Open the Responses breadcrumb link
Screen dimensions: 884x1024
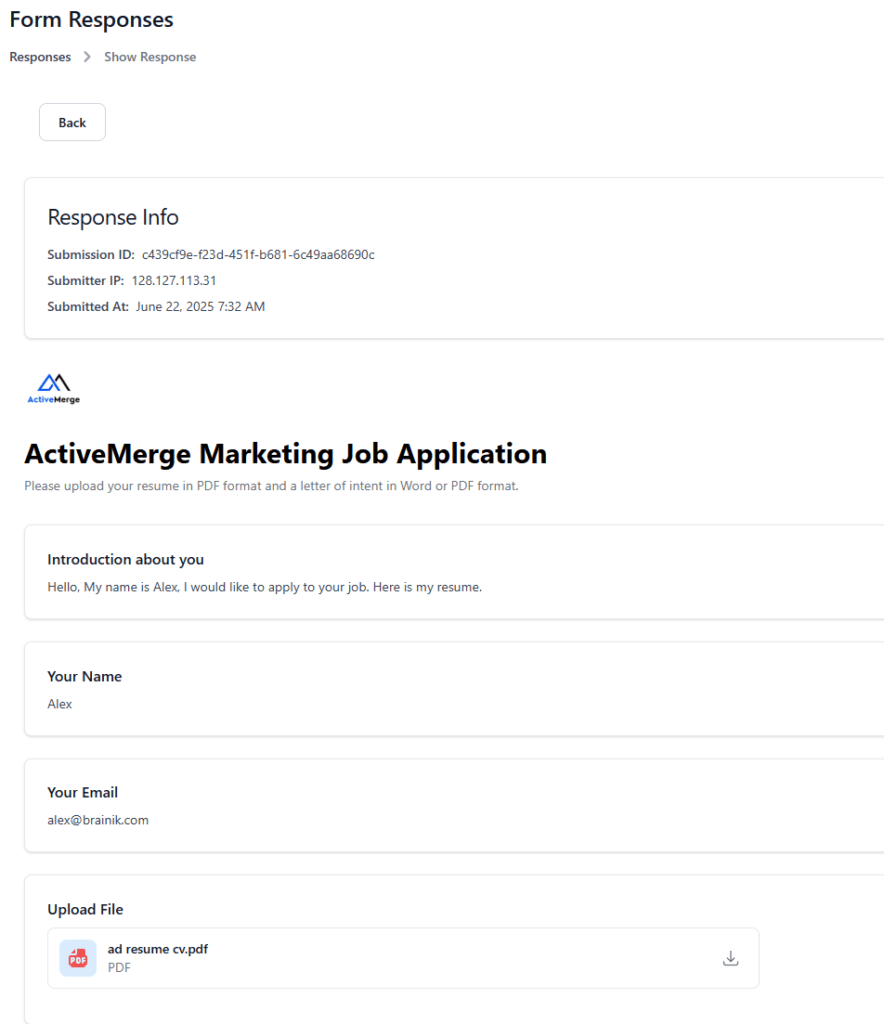click(40, 57)
